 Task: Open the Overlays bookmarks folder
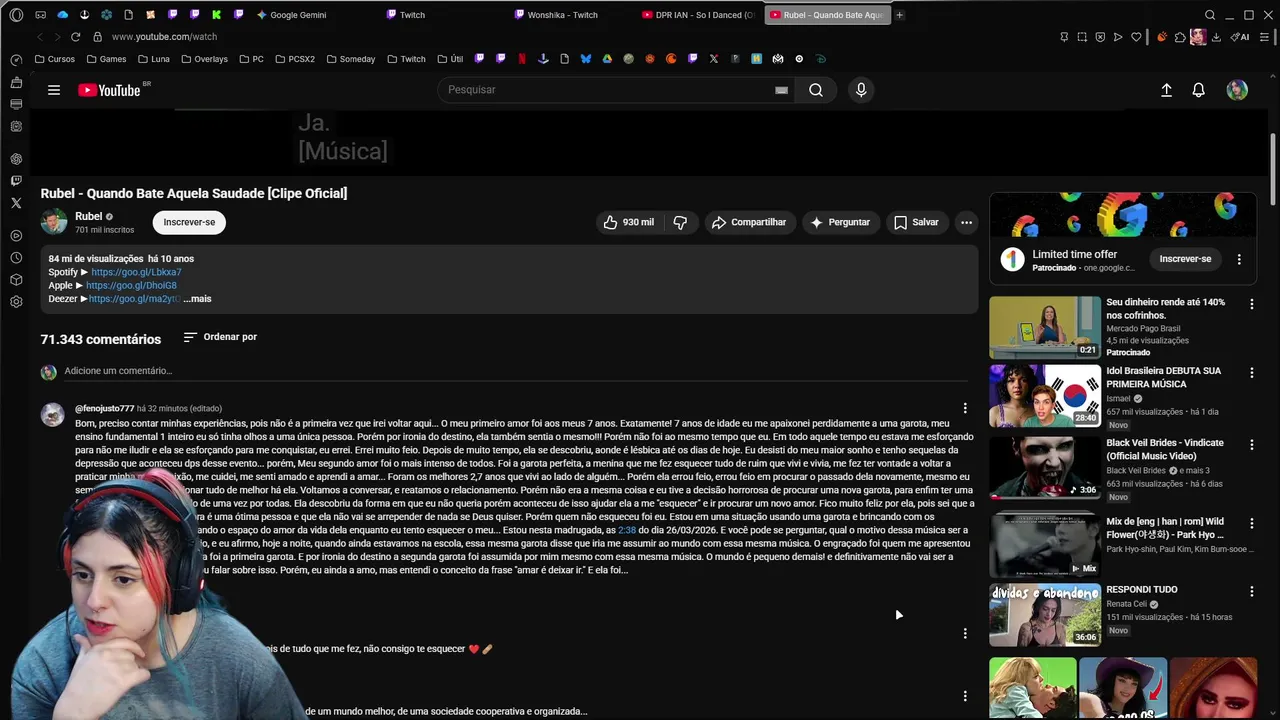coord(204,59)
